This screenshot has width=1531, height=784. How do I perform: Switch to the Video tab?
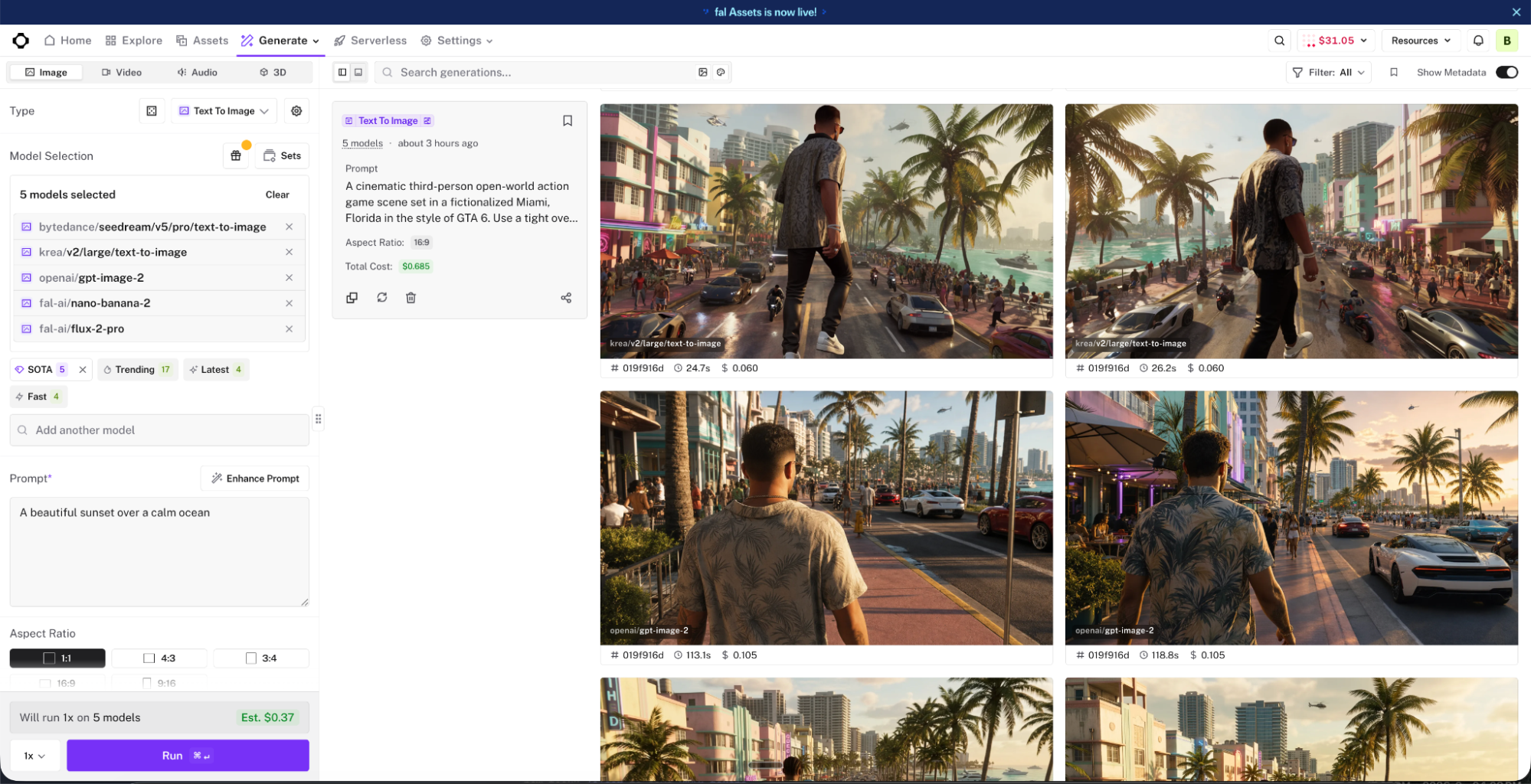(122, 72)
